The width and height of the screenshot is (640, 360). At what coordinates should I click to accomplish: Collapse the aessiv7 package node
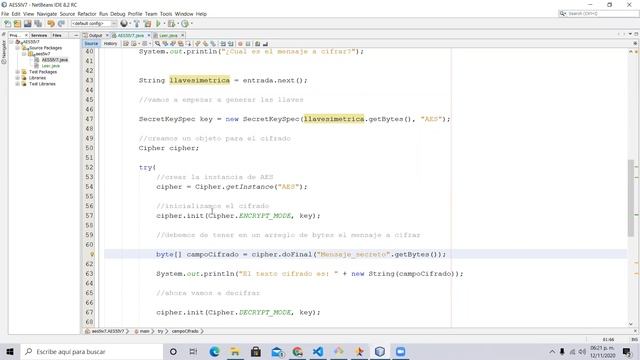click(x=24, y=54)
